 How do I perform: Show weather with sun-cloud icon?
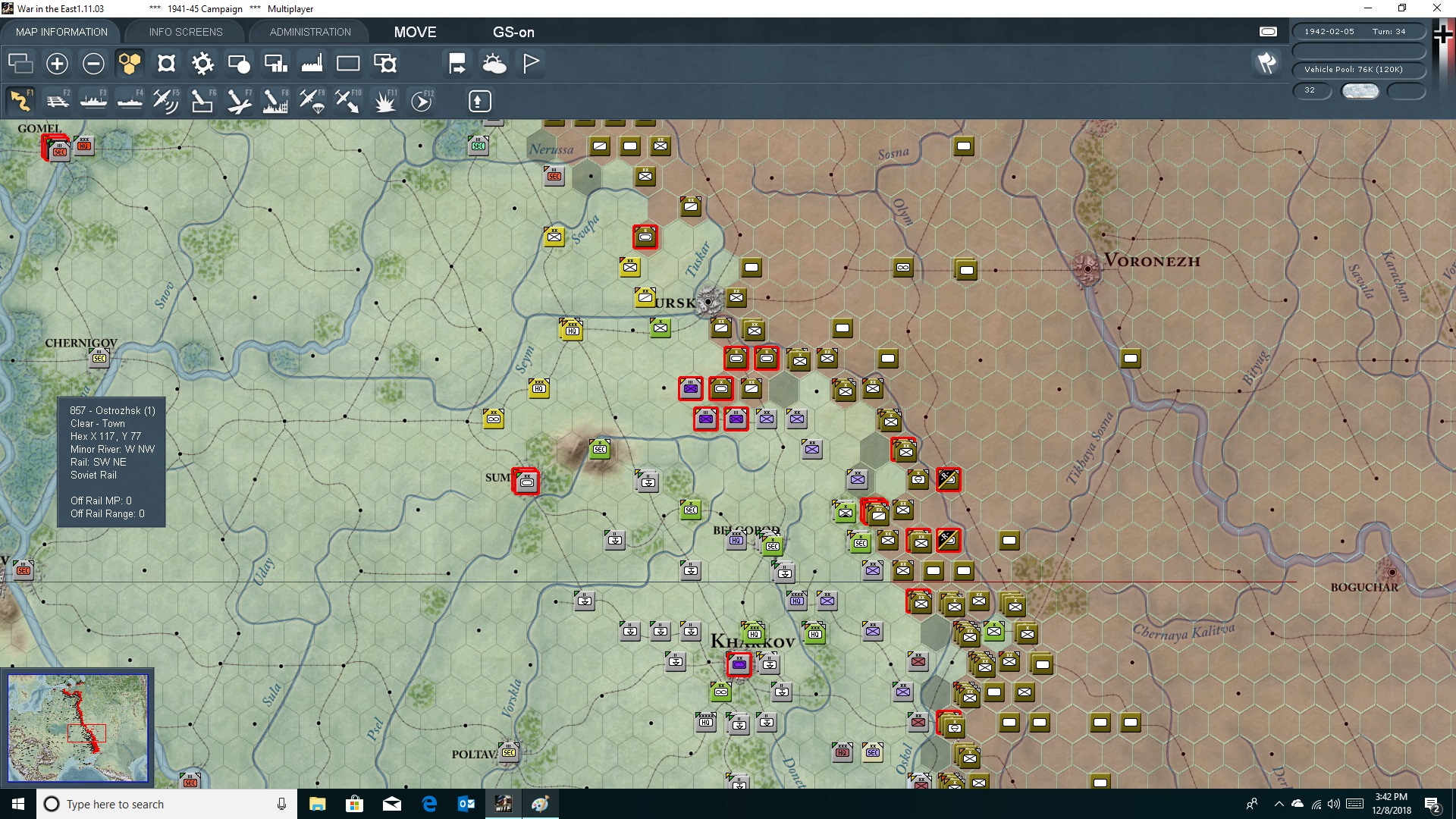494,64
